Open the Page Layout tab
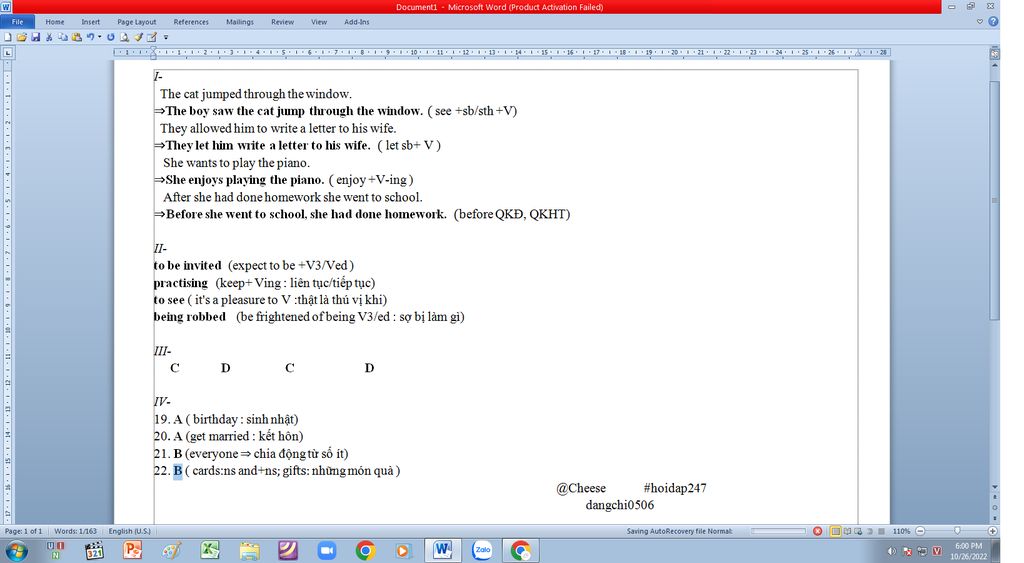This screenshot has height=563, width=1024. tap(136, 22)
